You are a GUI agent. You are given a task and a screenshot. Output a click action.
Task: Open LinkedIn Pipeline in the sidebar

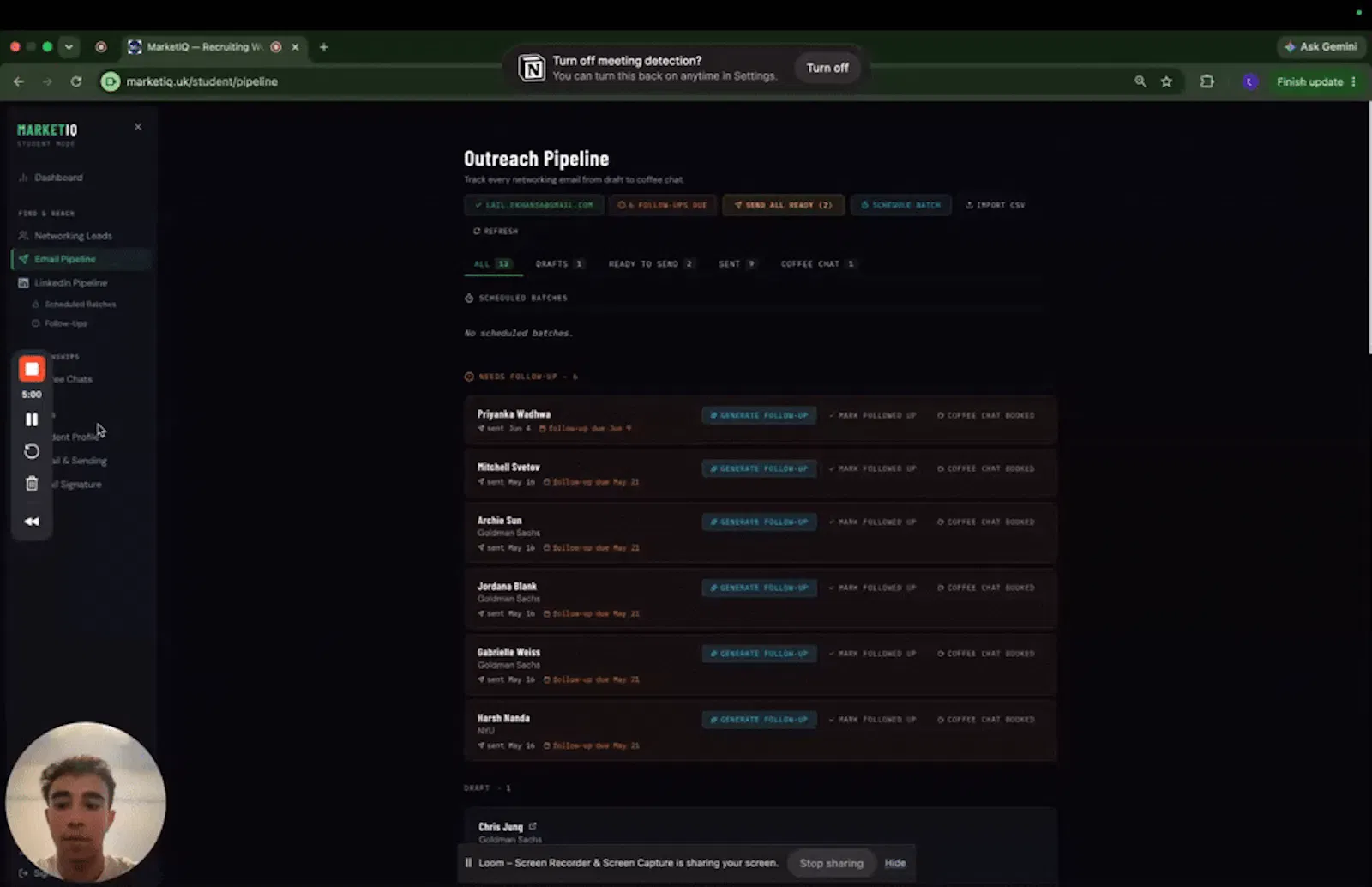tap(71, 283)
